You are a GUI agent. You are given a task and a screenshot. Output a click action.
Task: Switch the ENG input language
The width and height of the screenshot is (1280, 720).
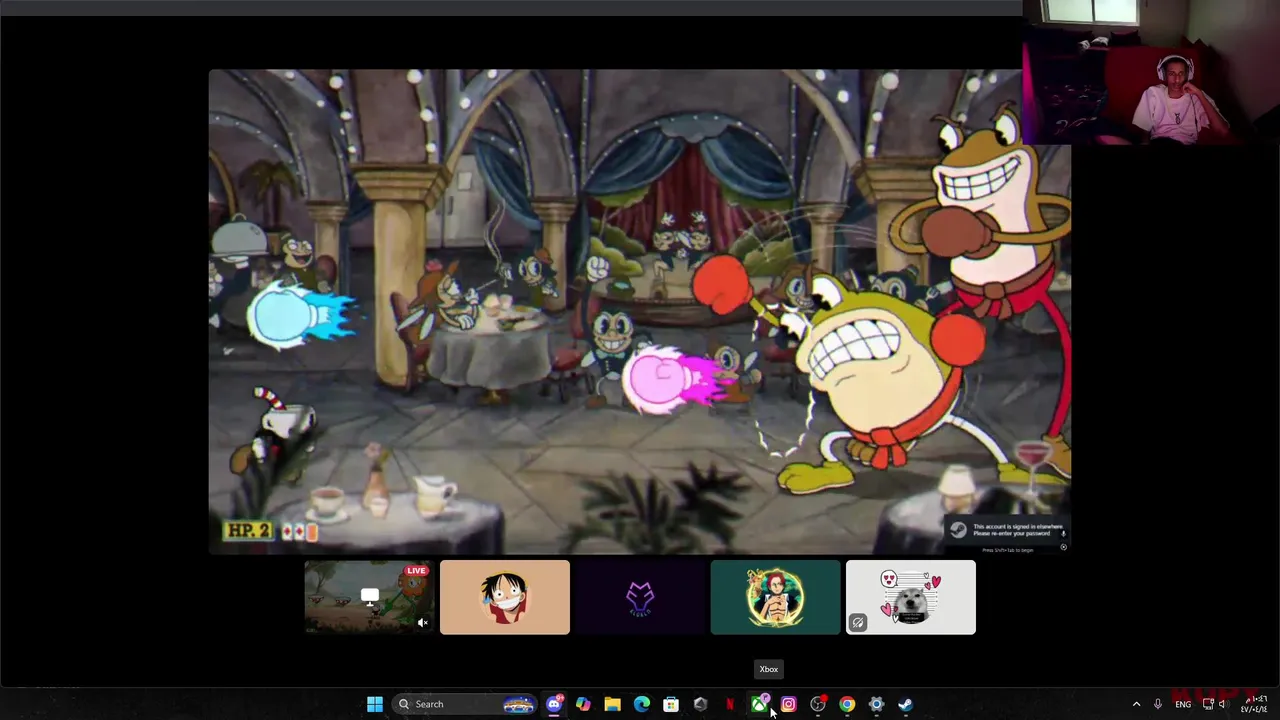click(x=1183, y=704)
